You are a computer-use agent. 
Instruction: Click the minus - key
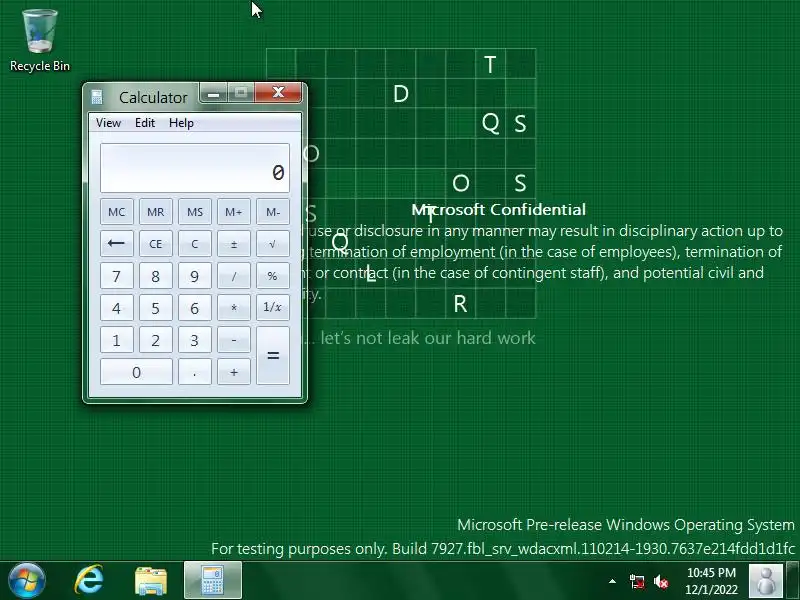[234, 340]
